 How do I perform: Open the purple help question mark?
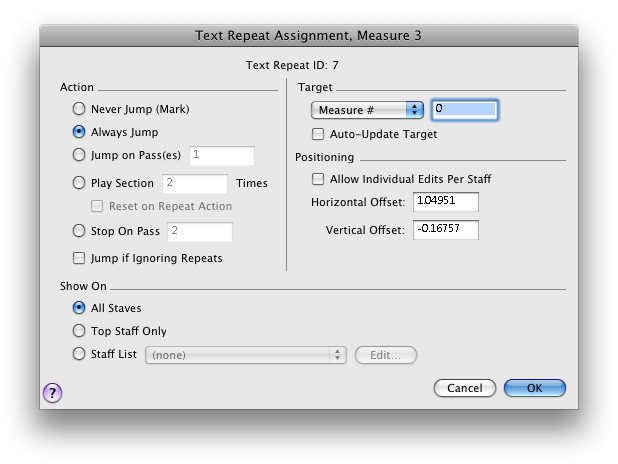point(52,393)
